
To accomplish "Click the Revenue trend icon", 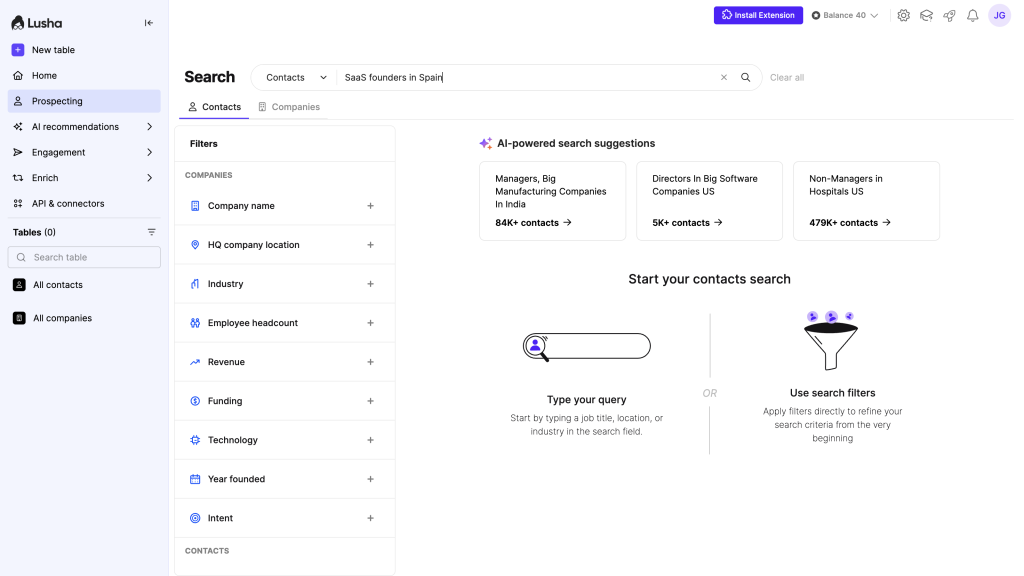I will pos(195,362).
